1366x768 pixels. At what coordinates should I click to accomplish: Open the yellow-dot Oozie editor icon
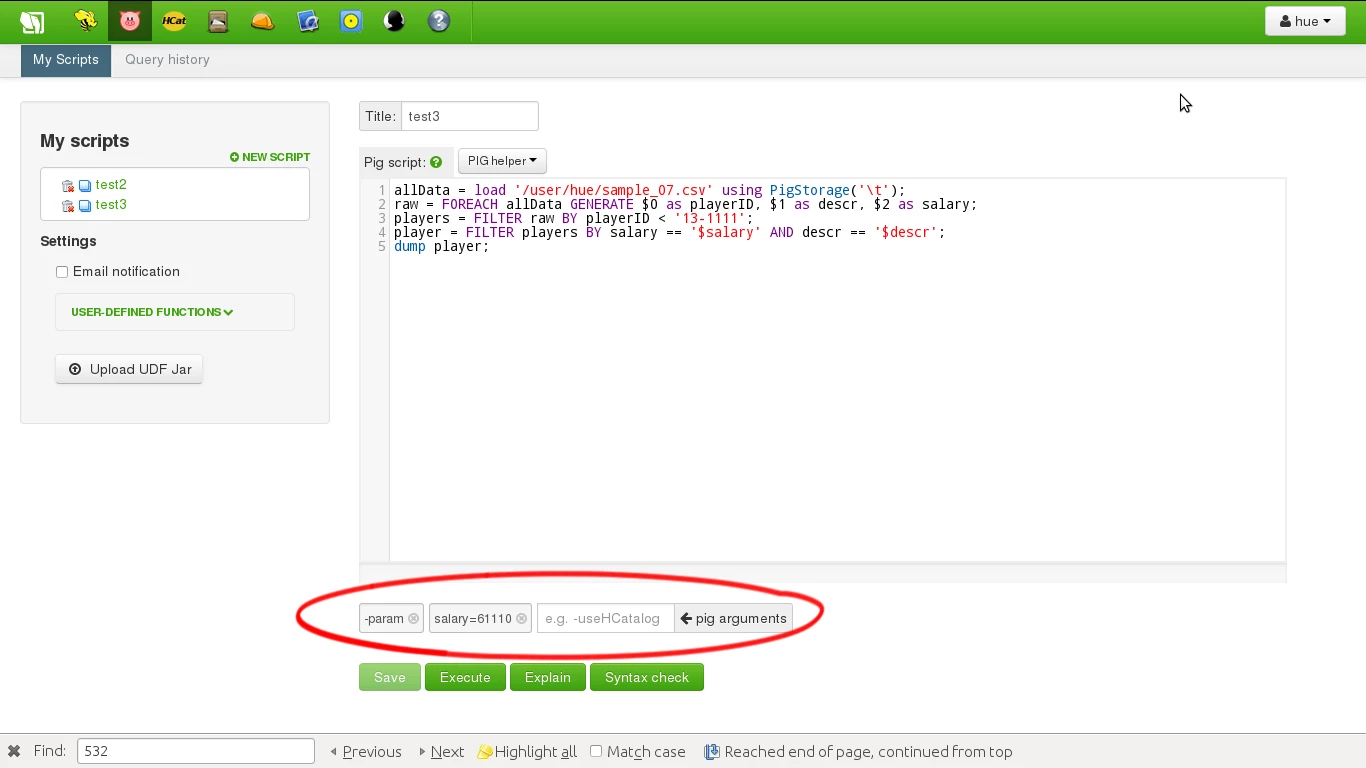(351, 20)
